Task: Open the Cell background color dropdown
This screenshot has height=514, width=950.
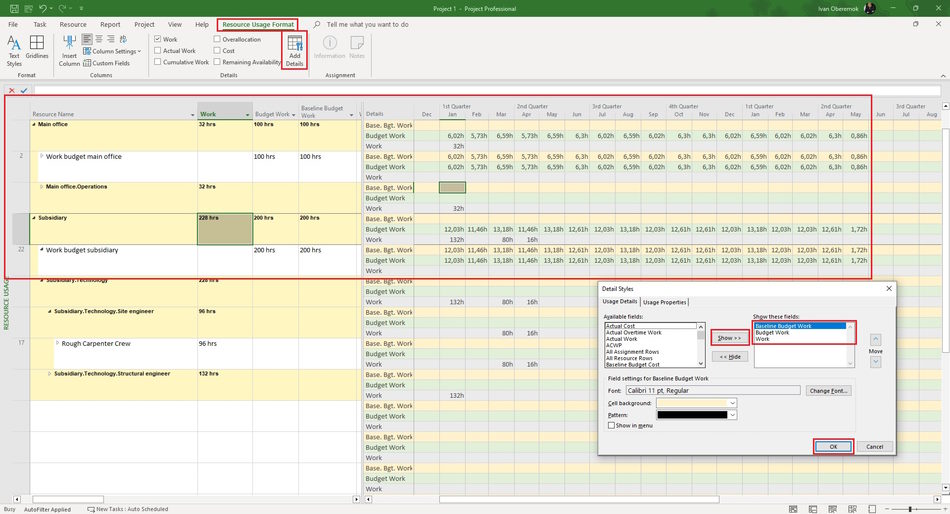Action: tap(732, 403)
